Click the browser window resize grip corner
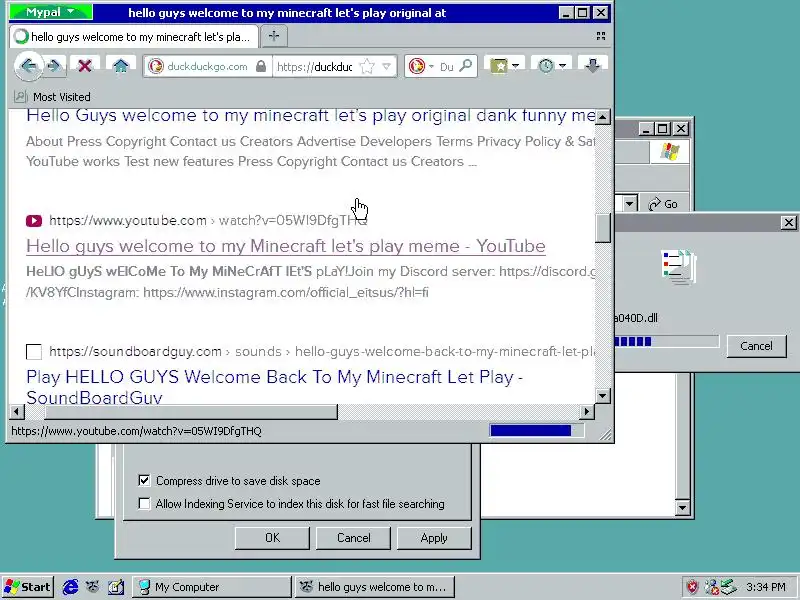This screenshot has width=800, height=600. click(605, 435)
